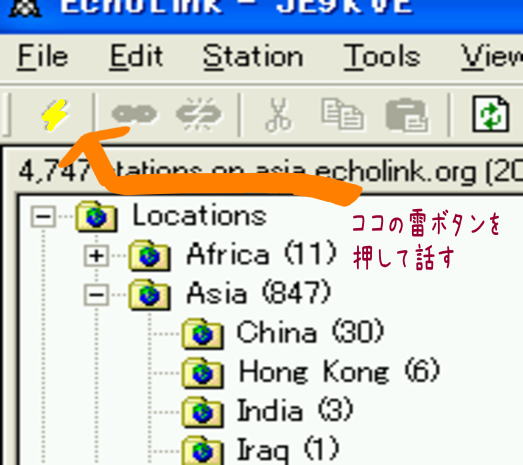Open the Tools menu
The width and height of the screenshot is (523, 465).
click(x=382, y=57)
